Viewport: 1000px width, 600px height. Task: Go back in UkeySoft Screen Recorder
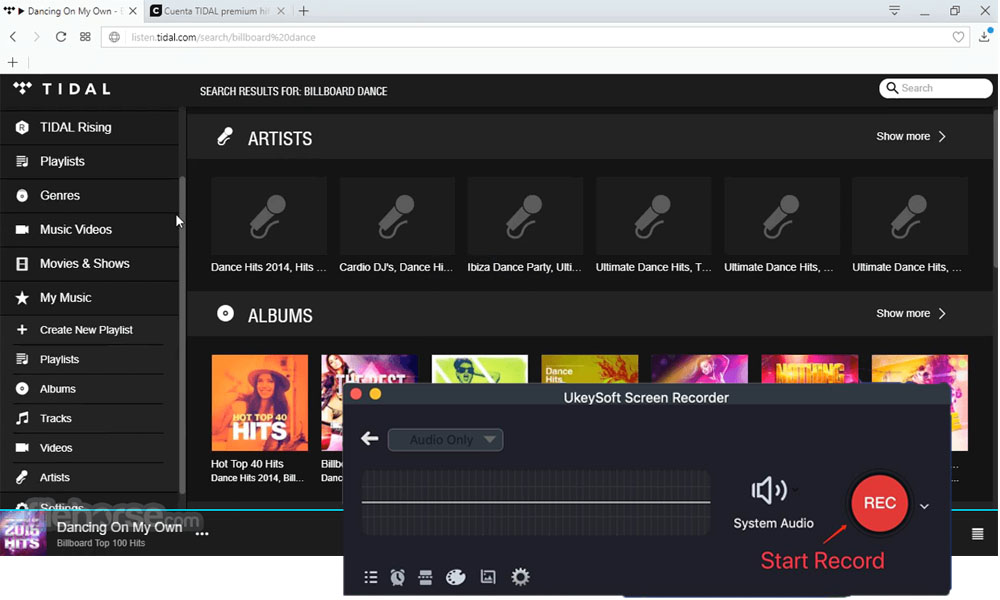pos(370,439)
